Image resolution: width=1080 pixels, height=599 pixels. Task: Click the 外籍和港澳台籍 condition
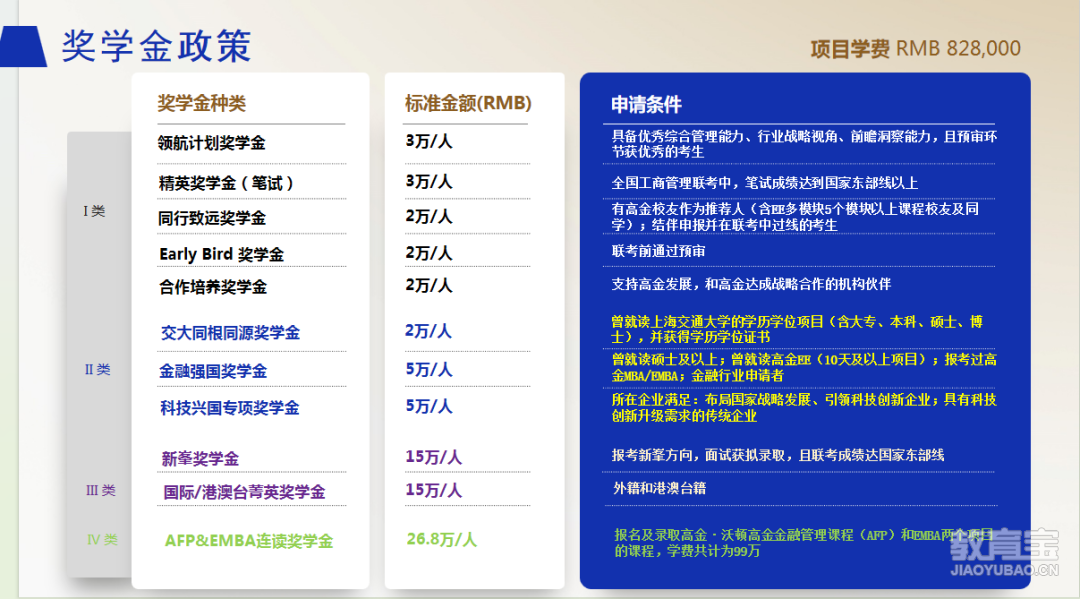(659, 488)
